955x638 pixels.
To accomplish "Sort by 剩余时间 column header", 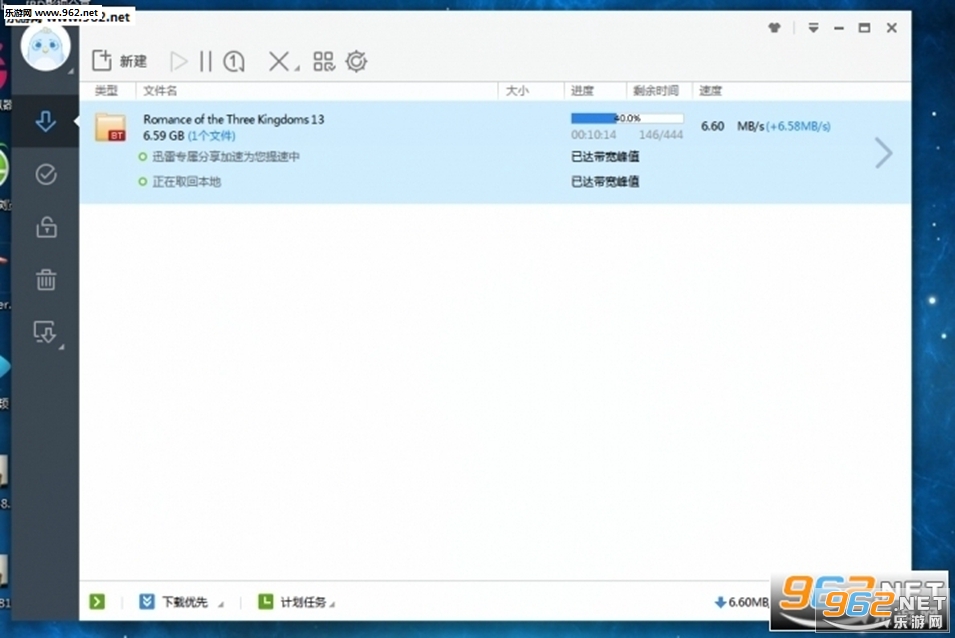I will click(655, 91).
